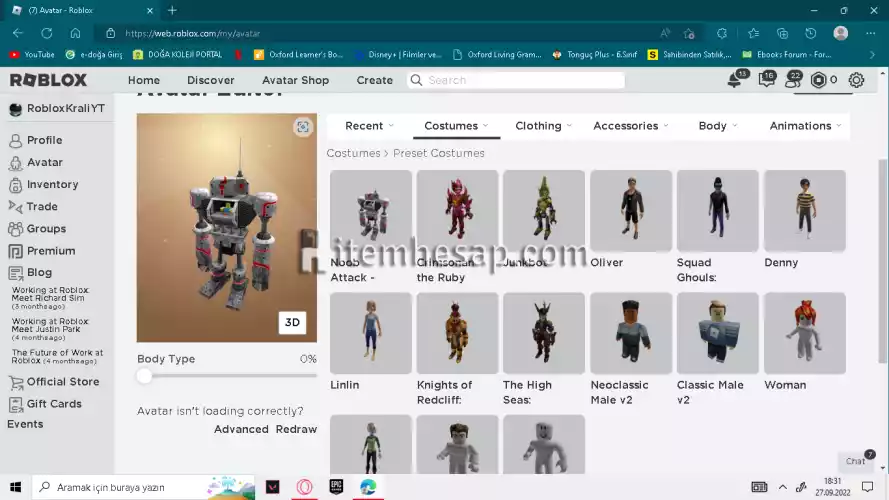Click the Robux balance icon
Screen dimensions: 889x500
pos(819,81)
